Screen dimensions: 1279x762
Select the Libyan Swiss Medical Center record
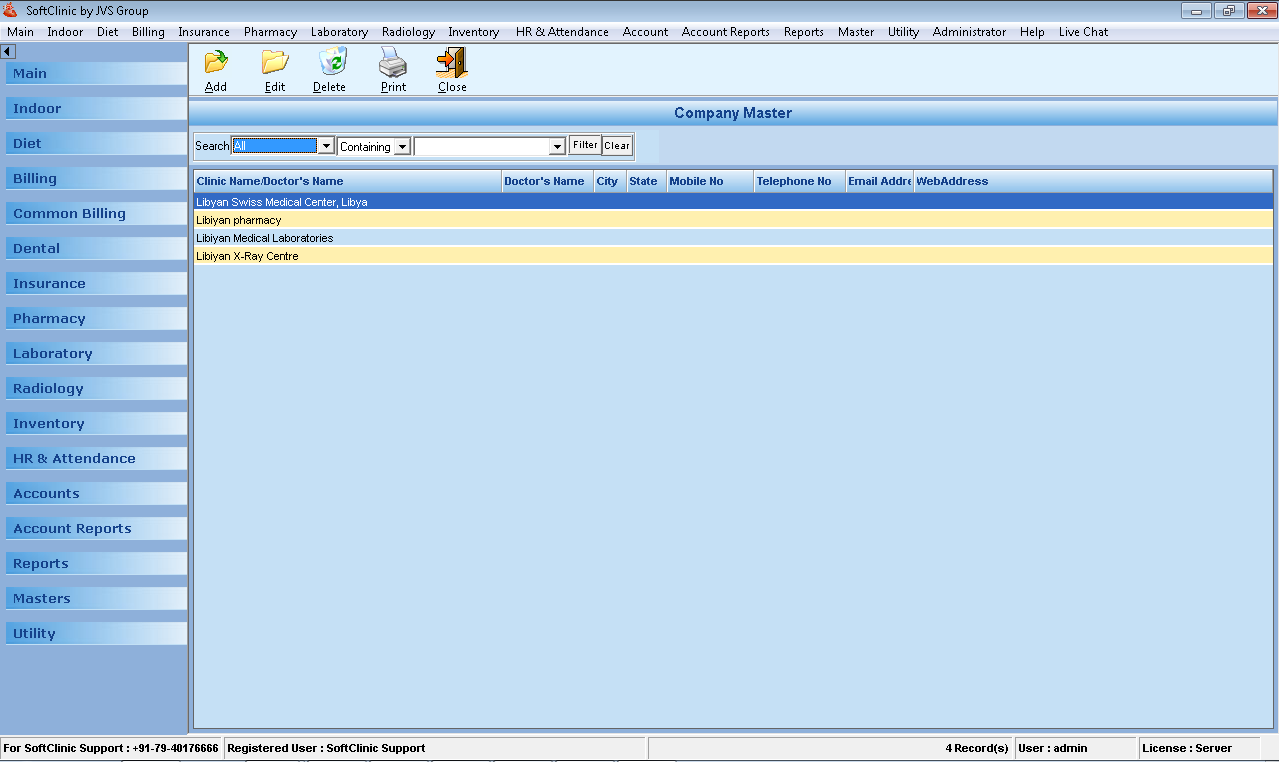[400, 201]
